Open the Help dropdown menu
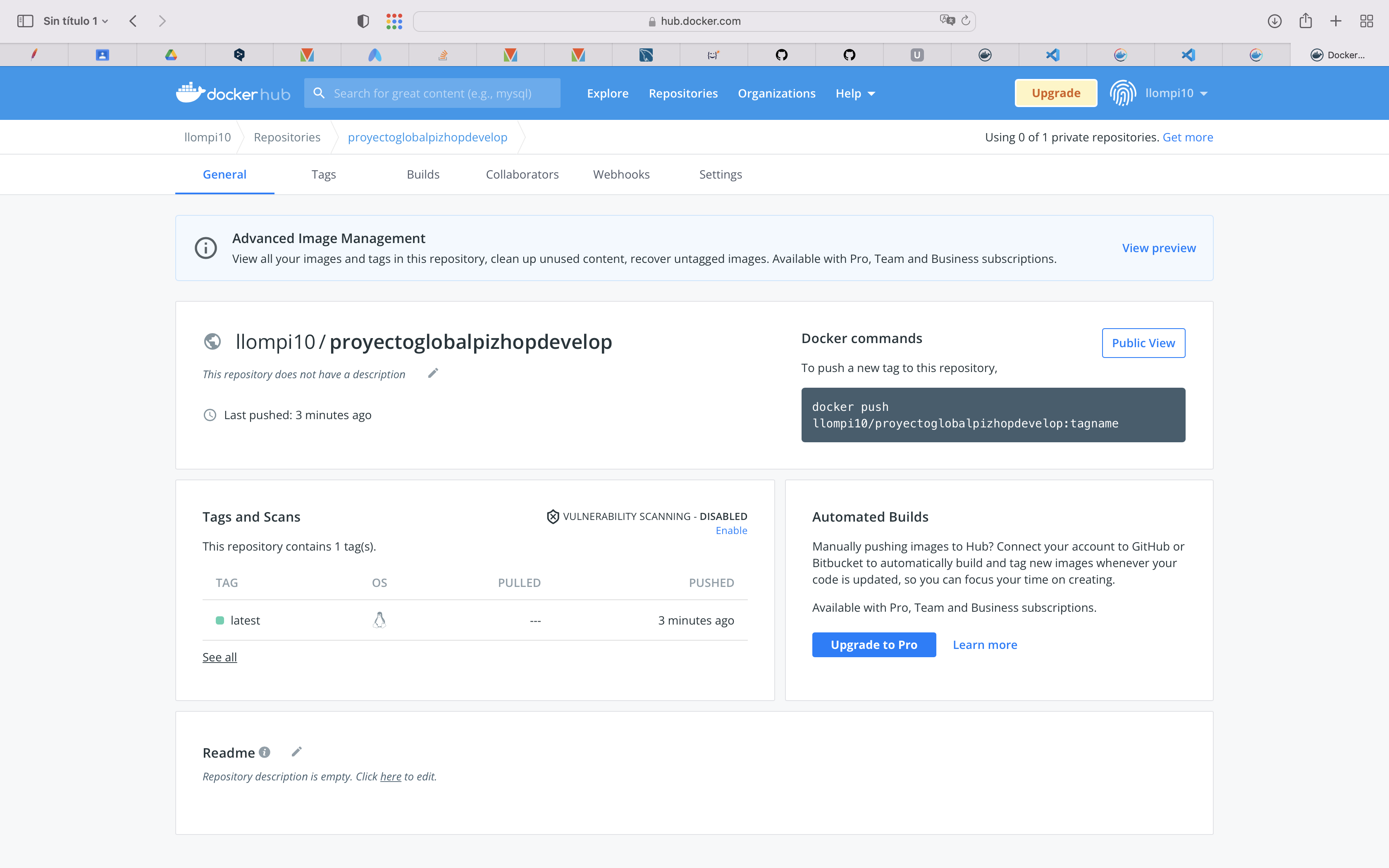Viewport: 1389px width, 868px height. (854, 93)
